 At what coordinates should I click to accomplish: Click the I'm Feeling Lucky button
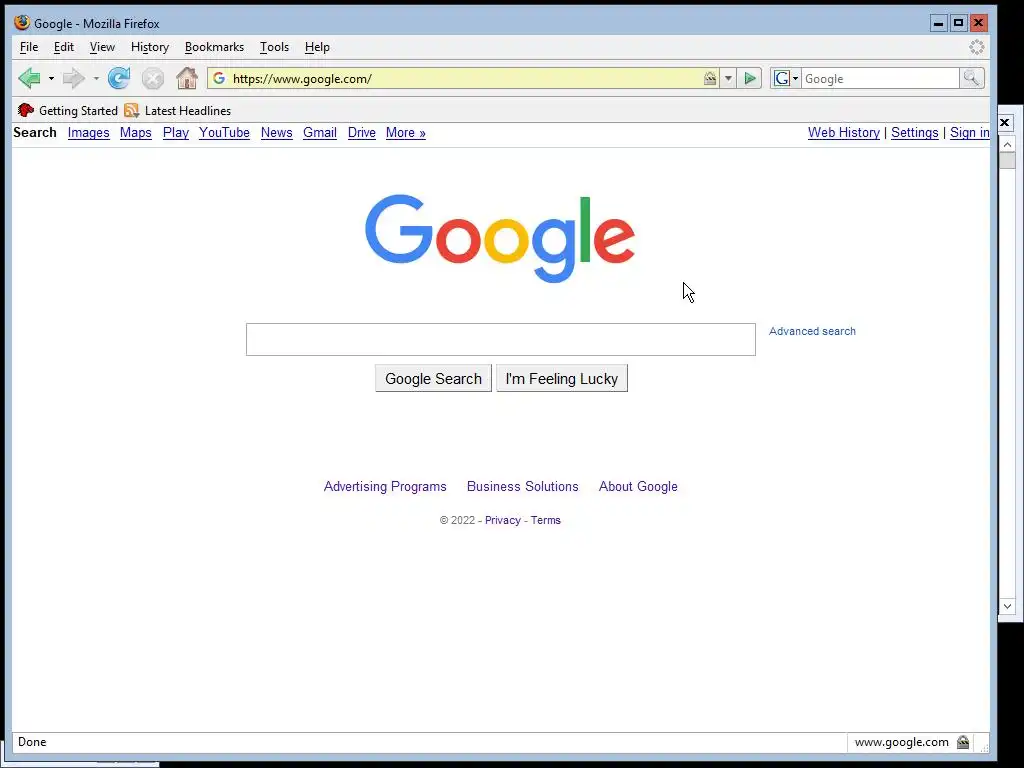(x=562, y=378)
